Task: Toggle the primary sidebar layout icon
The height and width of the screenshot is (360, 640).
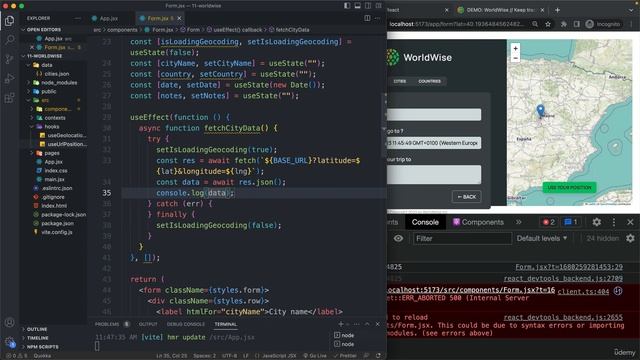Action: 347,6
